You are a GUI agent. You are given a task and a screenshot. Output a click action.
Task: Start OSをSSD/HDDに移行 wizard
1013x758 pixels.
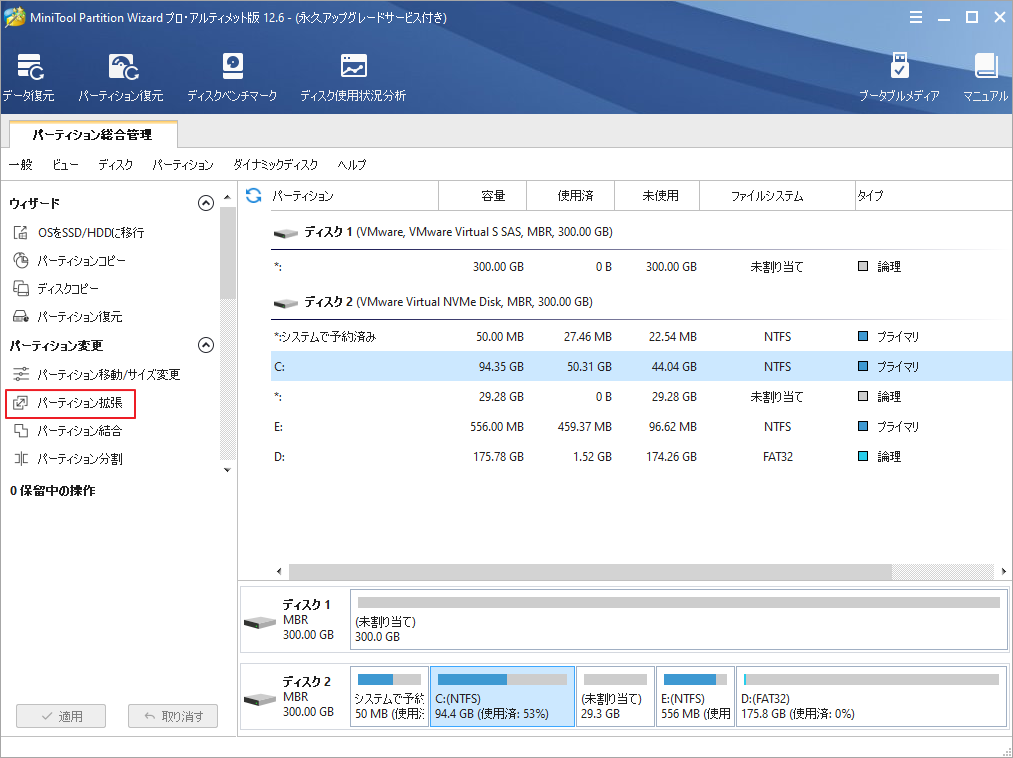(90, 233)
